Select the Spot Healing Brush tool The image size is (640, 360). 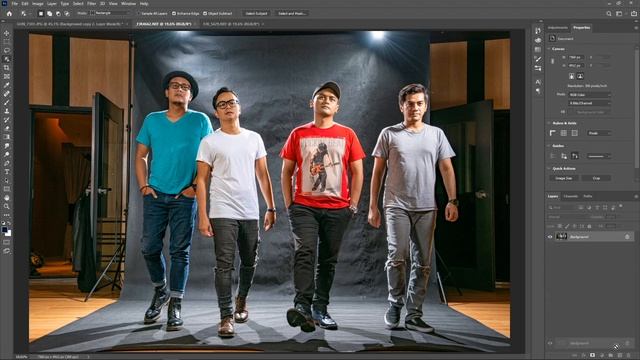(7, 93)
